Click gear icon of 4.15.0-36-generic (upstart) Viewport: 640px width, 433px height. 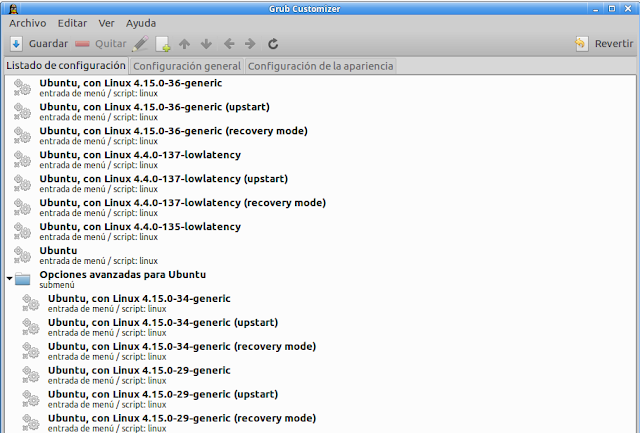click(x=22, y=112)
